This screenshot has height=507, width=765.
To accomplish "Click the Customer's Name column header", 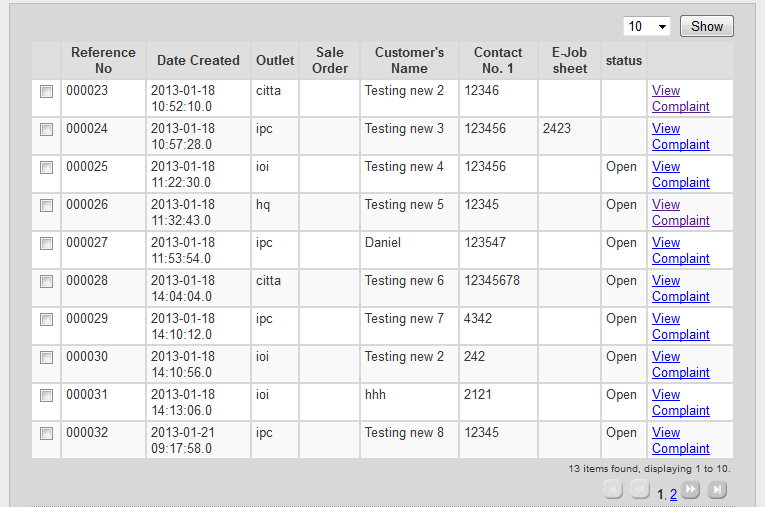I will tap(409, 60).
